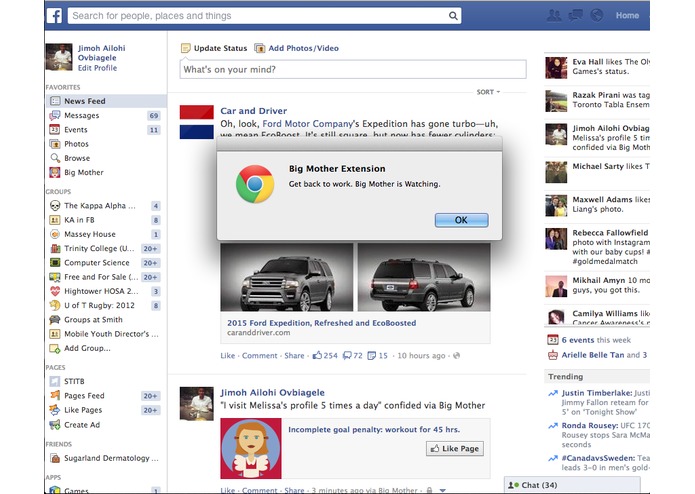695x494 pixels.
Task: Open the SORT dropdown
Action: point(488,92)
